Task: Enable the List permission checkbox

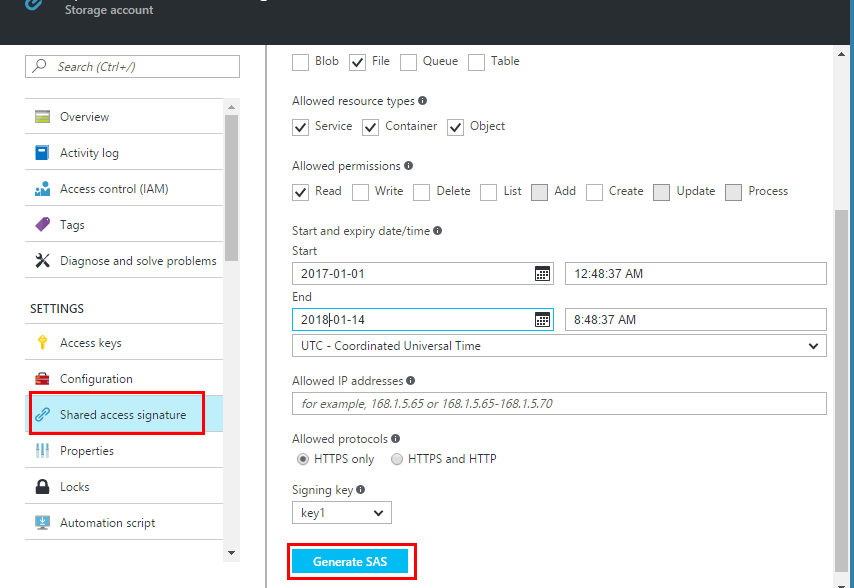Action: click(x=489, y=192)
